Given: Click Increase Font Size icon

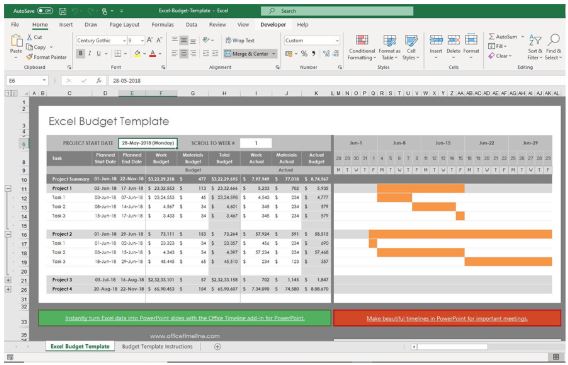Looking at the screenshot, I should 150,40.
